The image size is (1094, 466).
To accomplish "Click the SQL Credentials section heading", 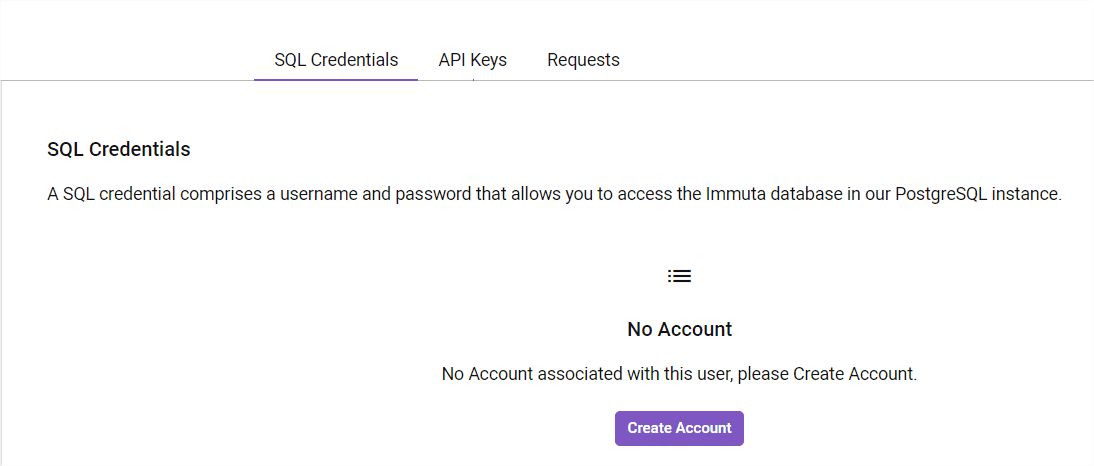I will click(119, 149).
